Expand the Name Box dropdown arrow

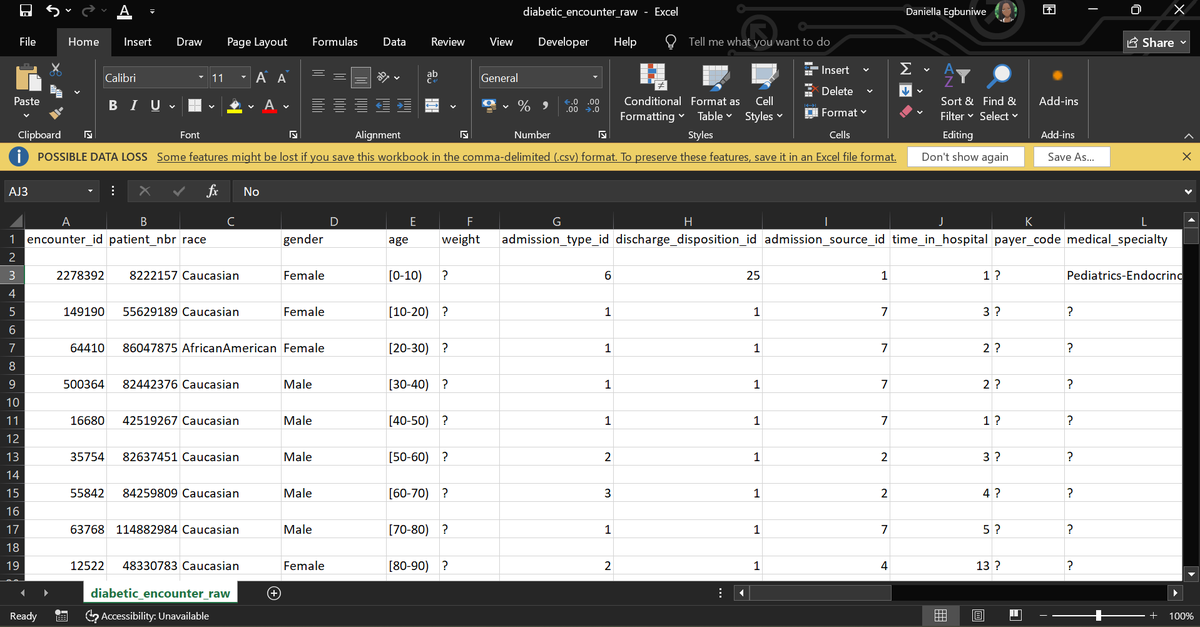[x=90, y=191]
